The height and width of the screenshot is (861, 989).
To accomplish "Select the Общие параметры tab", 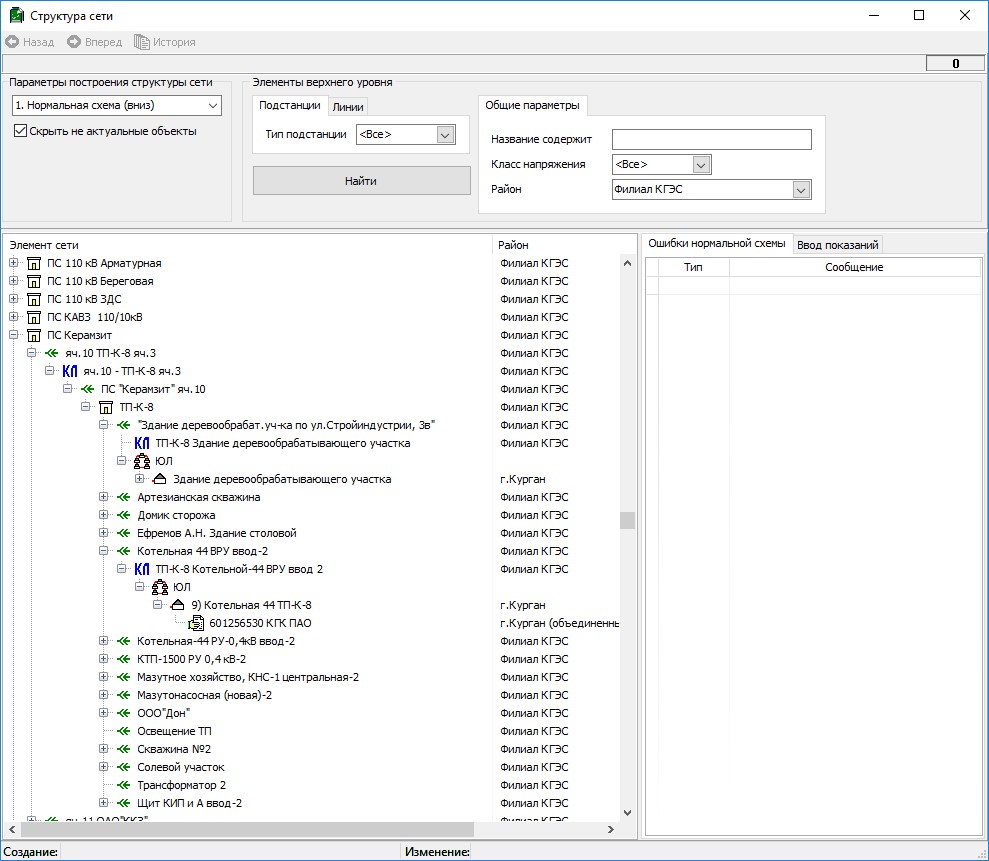I will (532, 105).
